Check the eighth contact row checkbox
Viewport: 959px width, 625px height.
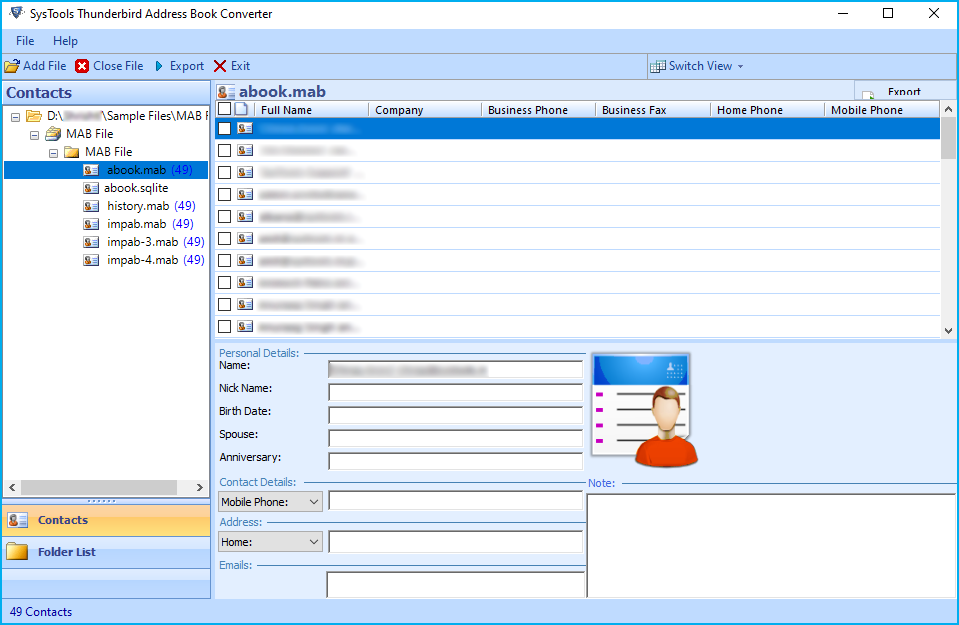click(x=224, y=283)
